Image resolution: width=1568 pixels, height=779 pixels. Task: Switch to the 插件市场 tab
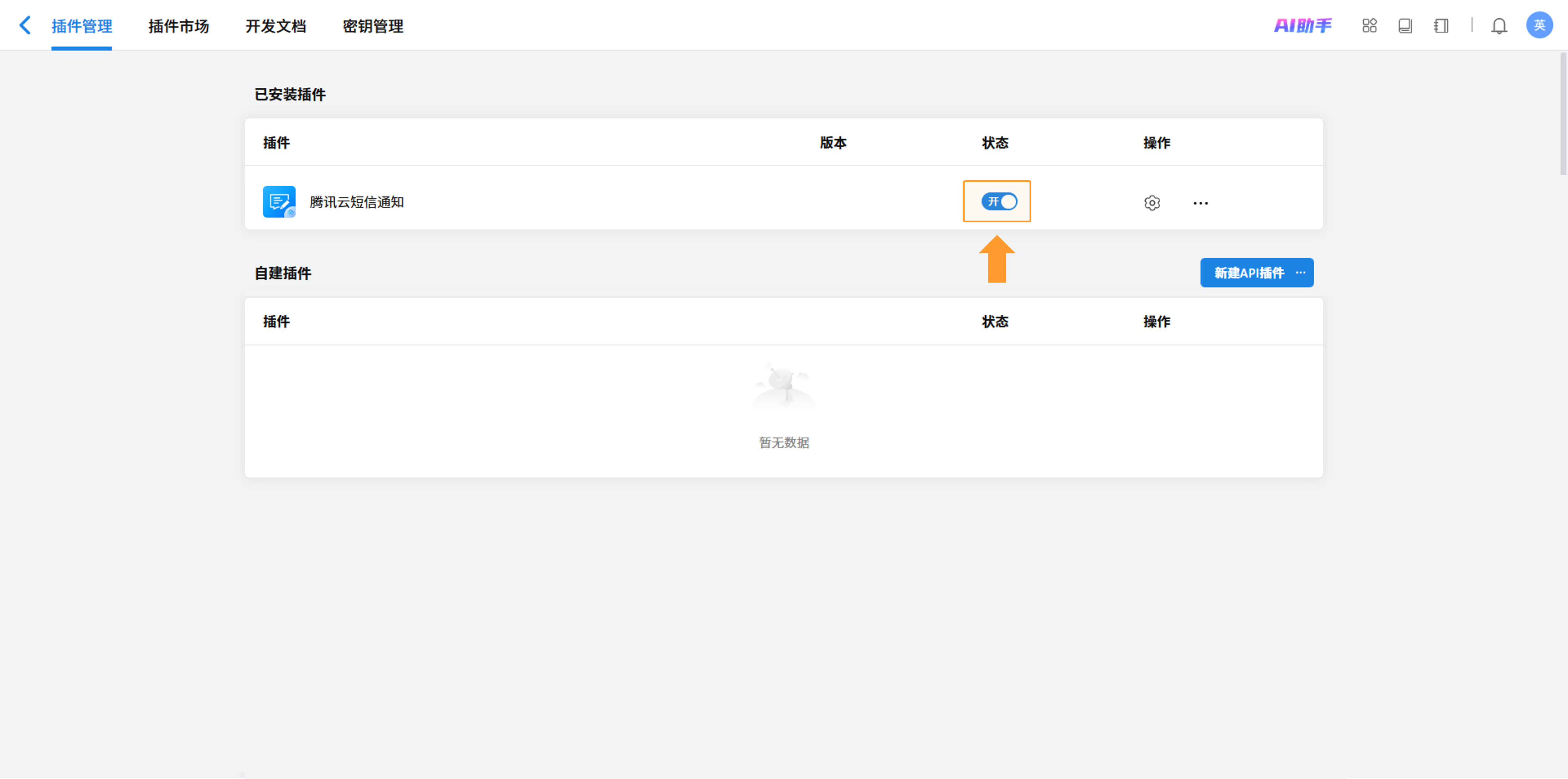[178, 26]
